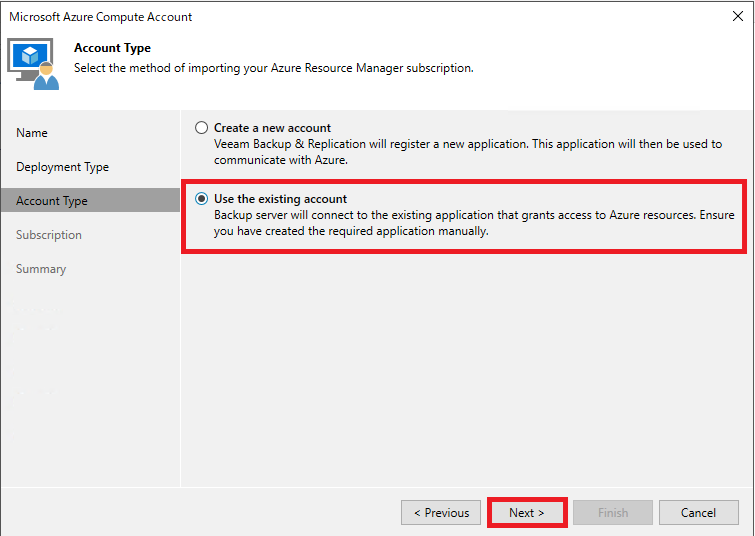Click the Azure account wizard icon
The height and width of the screenshot is (536, 755).
pos(33,64)
